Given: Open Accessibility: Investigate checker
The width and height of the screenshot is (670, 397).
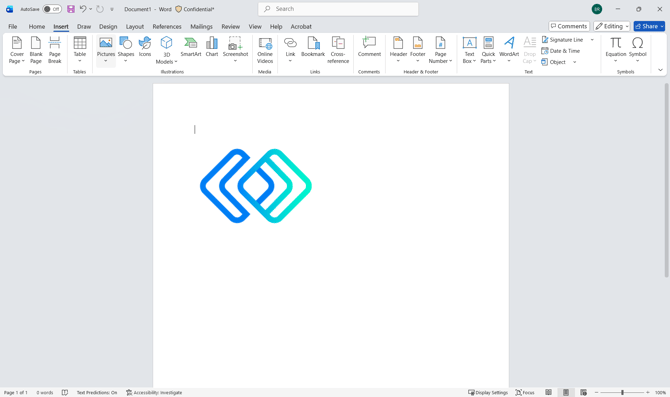Looking at the screenshot, I should click(x=154, y=392).
